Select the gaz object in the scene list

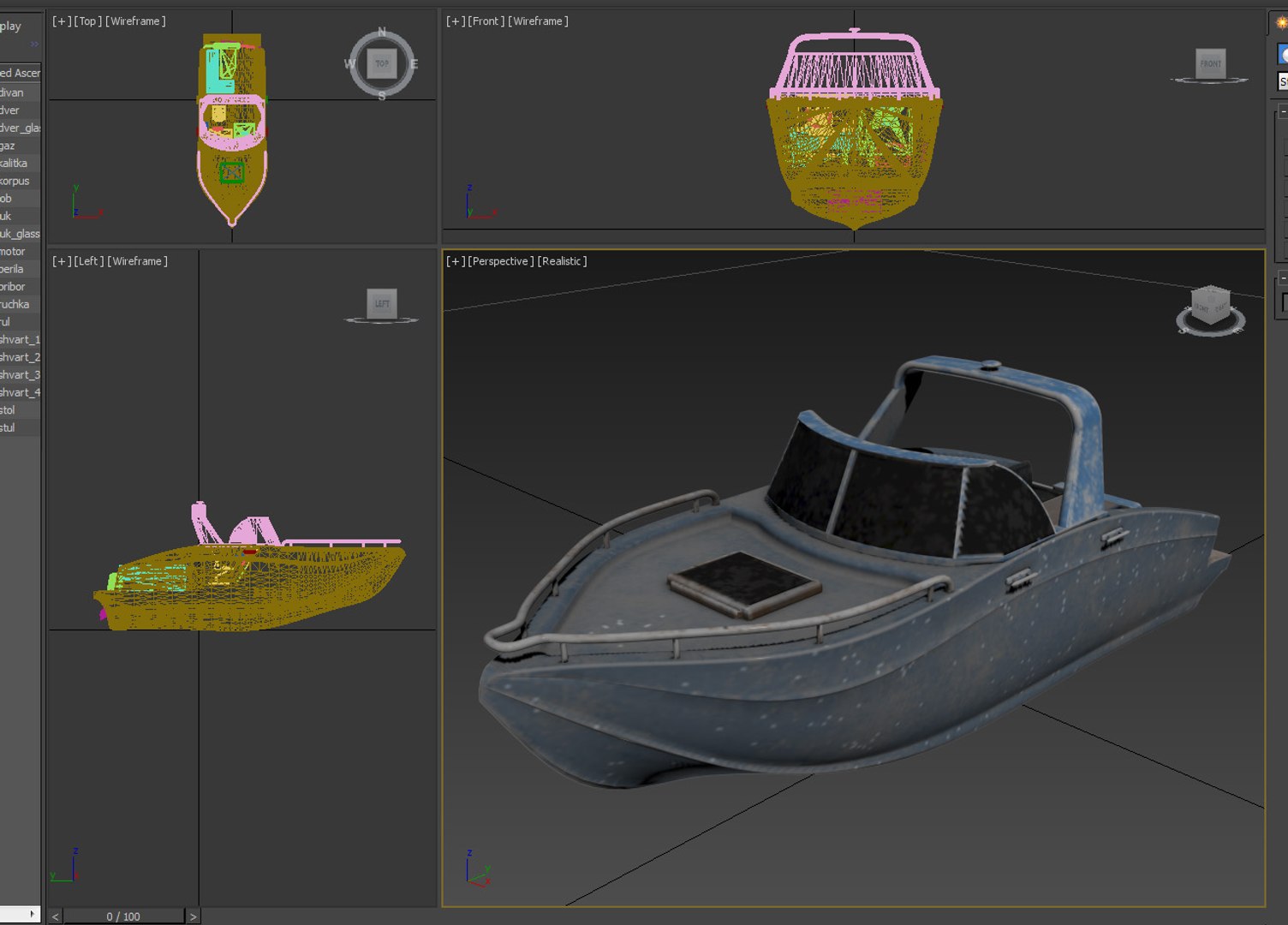tap(20, 146)
